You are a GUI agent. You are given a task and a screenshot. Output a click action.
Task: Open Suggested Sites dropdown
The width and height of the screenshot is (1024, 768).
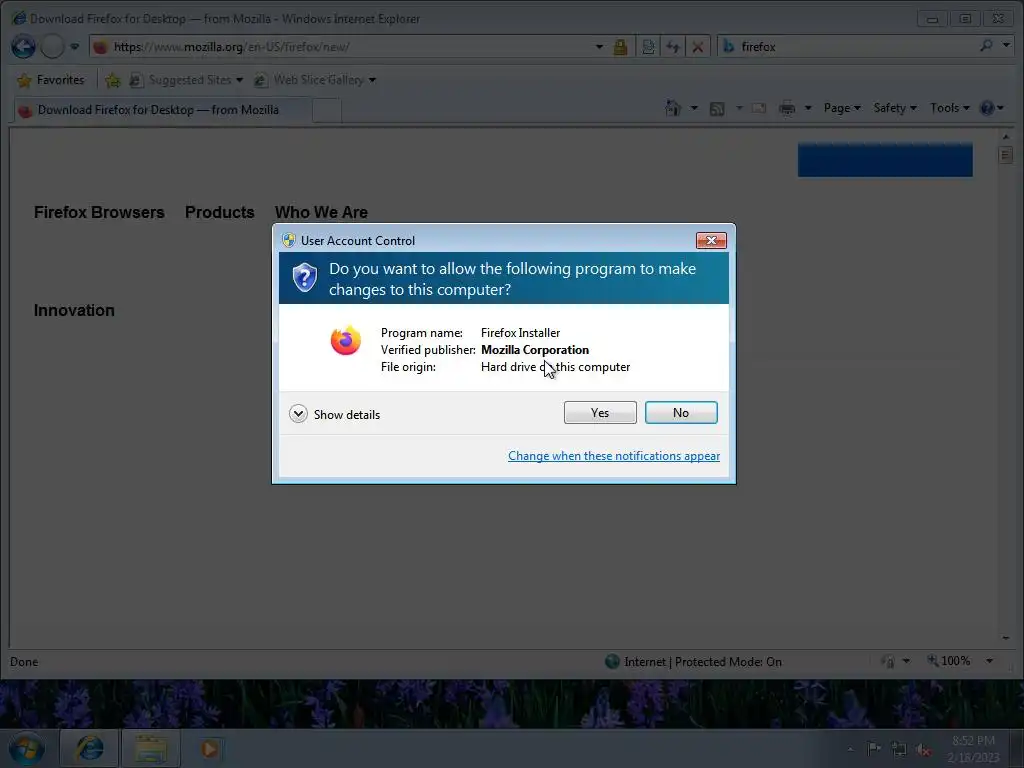pyautogui.click(x=186, y=80)
